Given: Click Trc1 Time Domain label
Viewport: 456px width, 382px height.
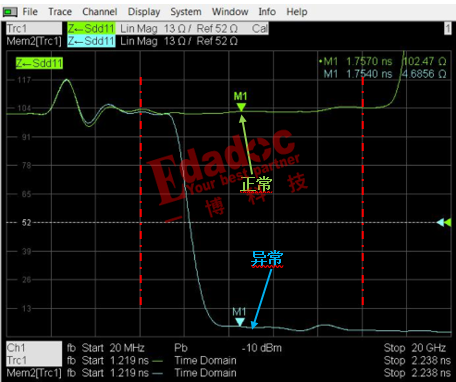Looking at the screenshot, I should coord(205,360).
